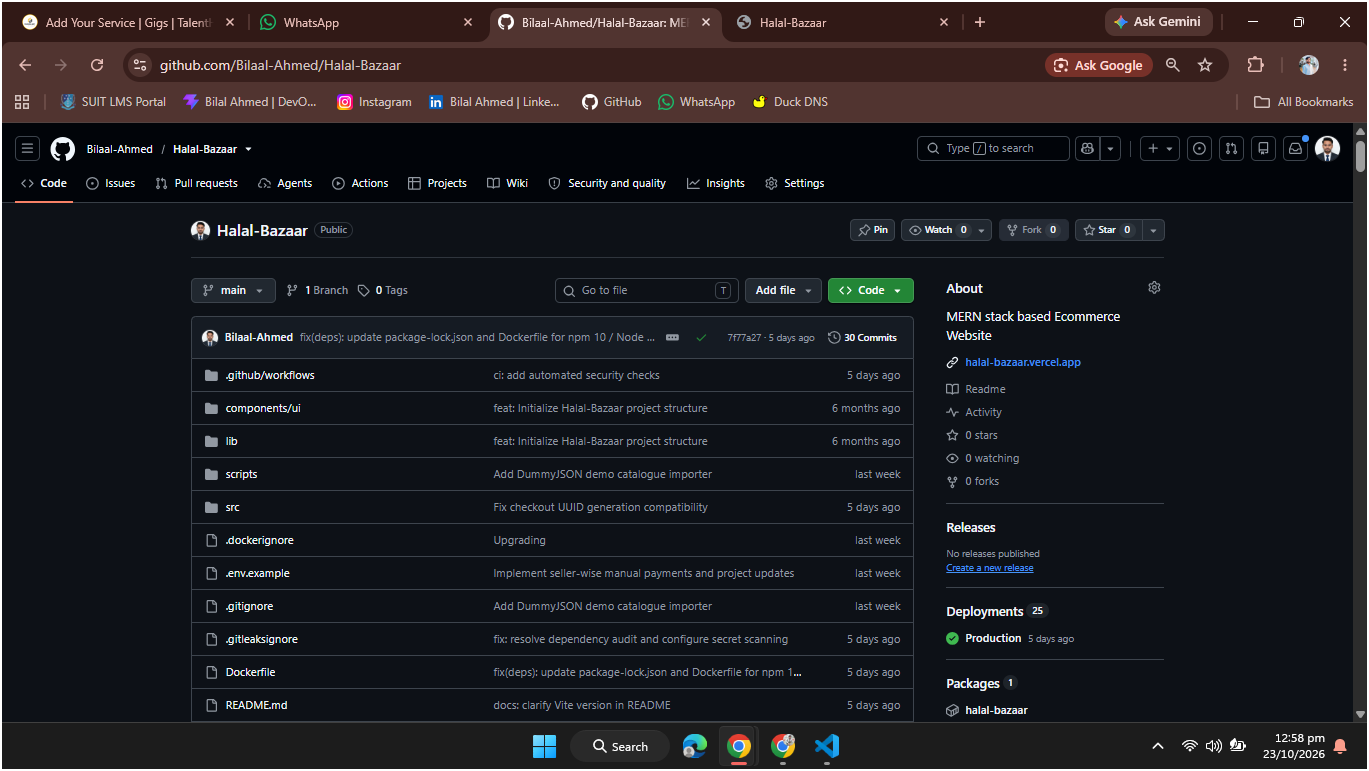Viewport: 1369px width, 771px height.
Task: Edit repository details with the About gear
Action: (x=1154, y=288)
